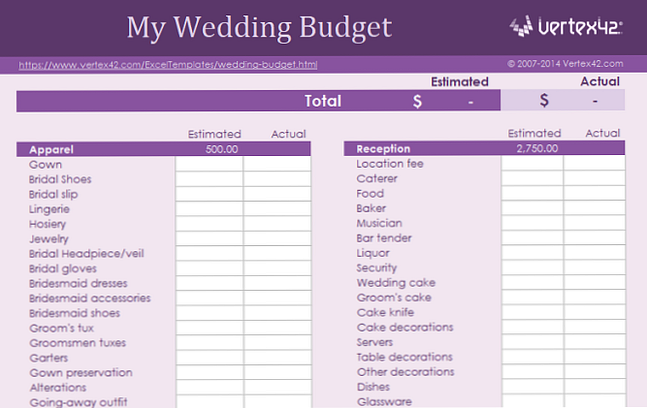Select the Total actual amount cell
Screen dimensions: 647x408
(563, 100)
